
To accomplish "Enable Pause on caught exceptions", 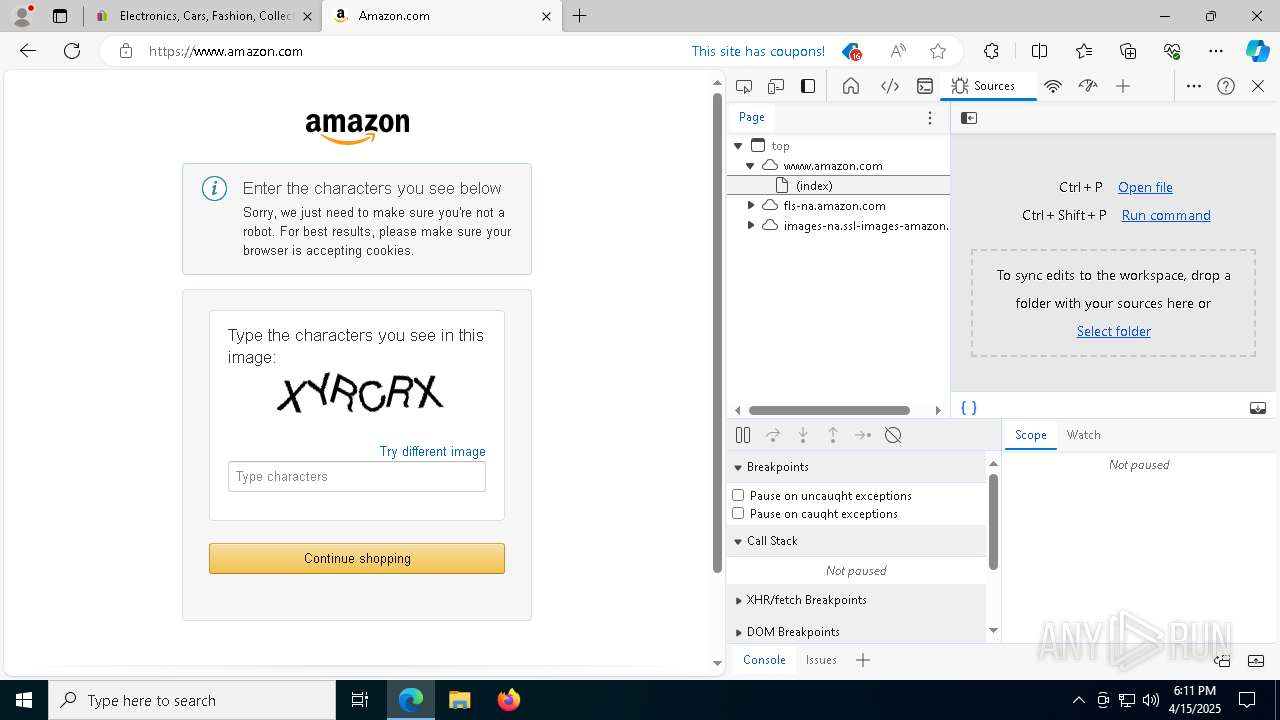I will [738, 513].
